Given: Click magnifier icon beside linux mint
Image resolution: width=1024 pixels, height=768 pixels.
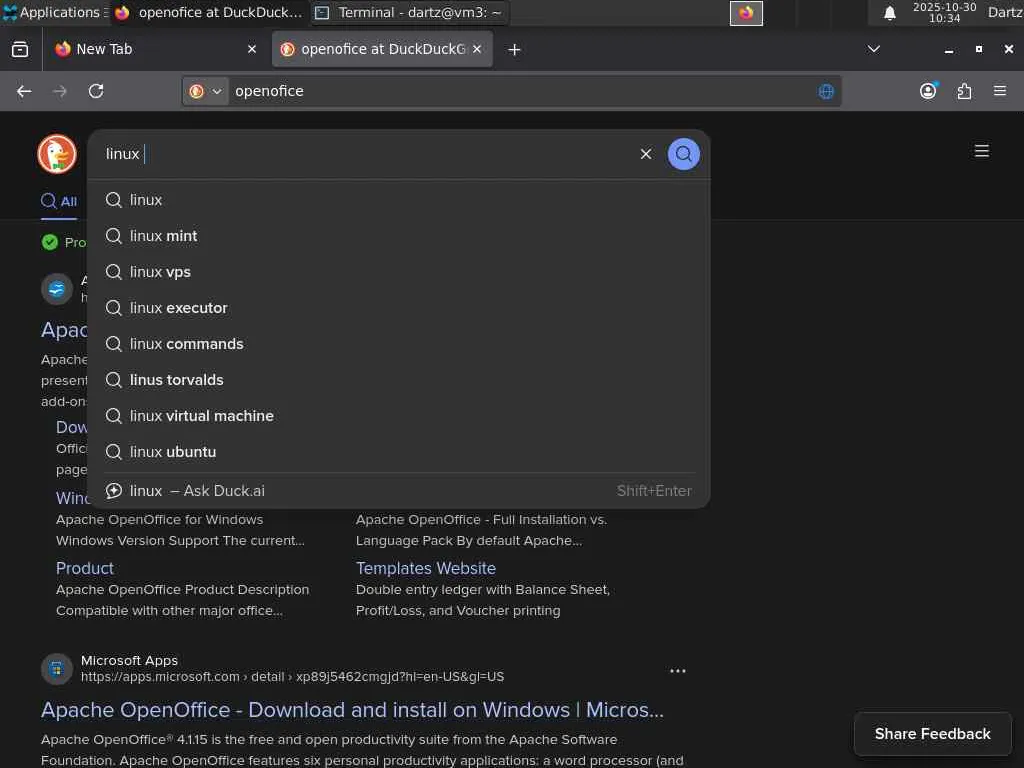Looking at the screenshot, I should [114, 236].
